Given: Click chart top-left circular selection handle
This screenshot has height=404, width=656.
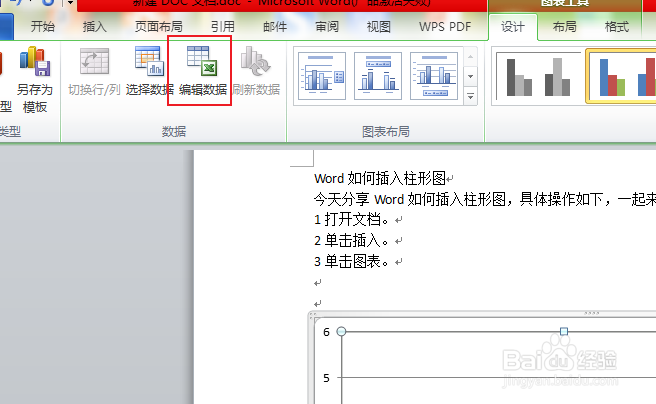Looking at the screenshot, I should coord(341,332).
